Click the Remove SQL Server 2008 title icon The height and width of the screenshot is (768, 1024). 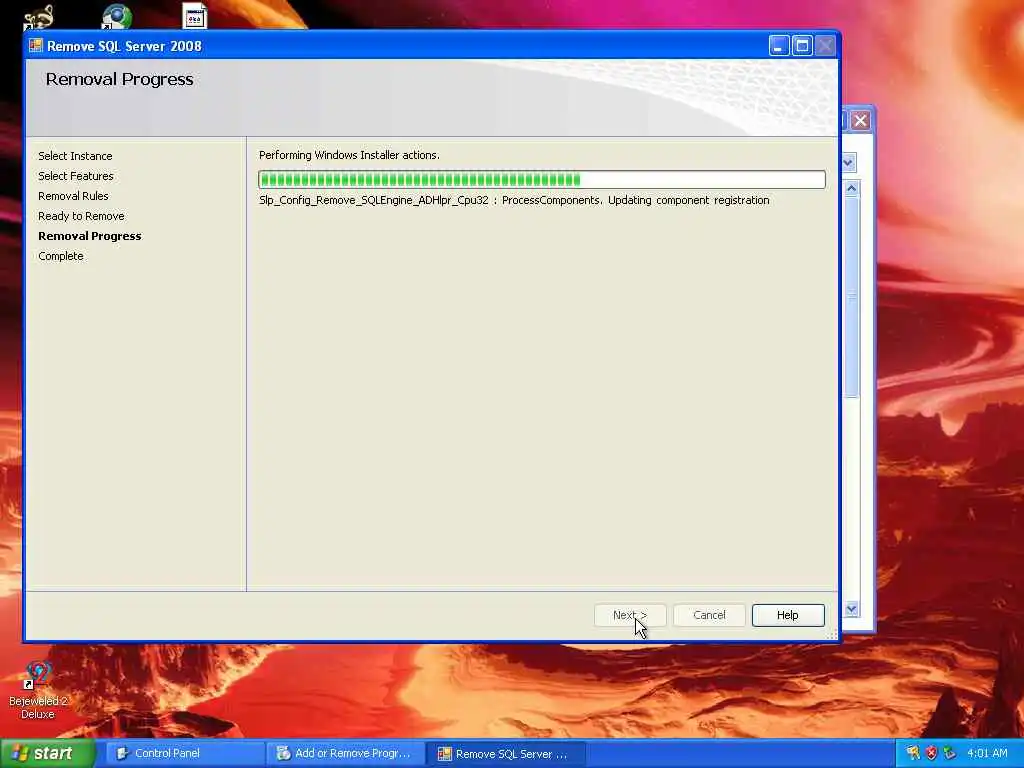pos(36,46)
